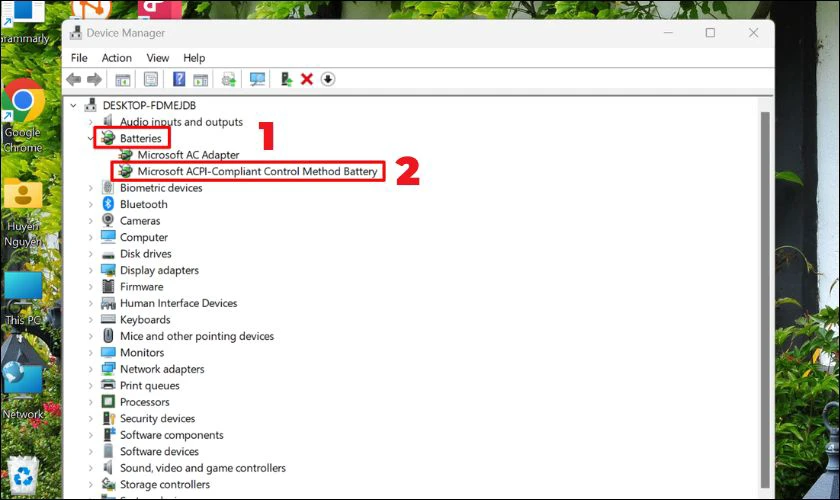Select DESKTOP-FDMEJDB computer node
The width and height of the screenshot is (840, 500).
point(149,106)
